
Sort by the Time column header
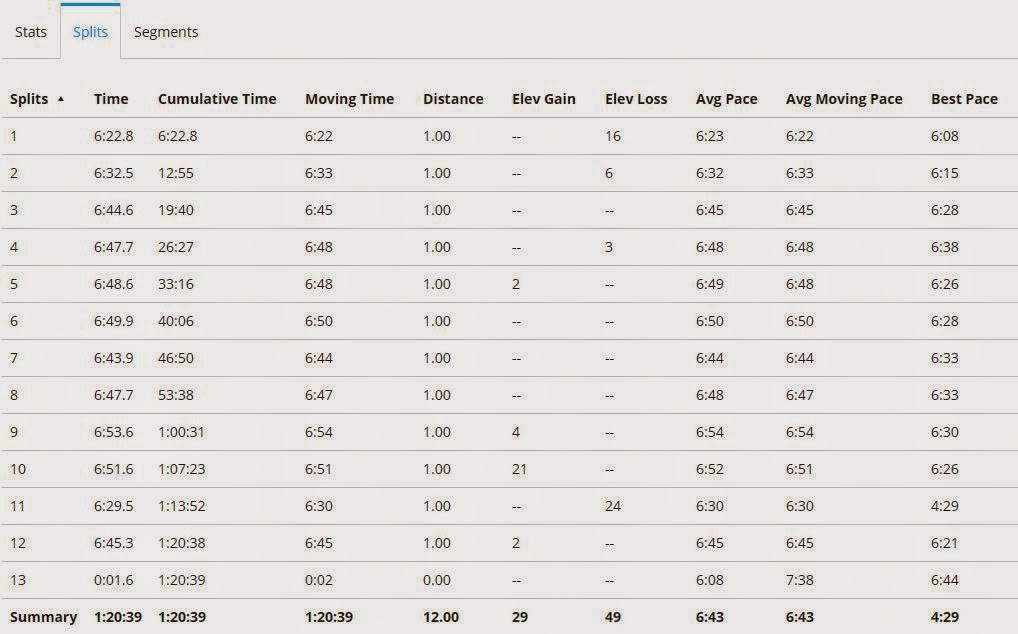pos(111,99)
